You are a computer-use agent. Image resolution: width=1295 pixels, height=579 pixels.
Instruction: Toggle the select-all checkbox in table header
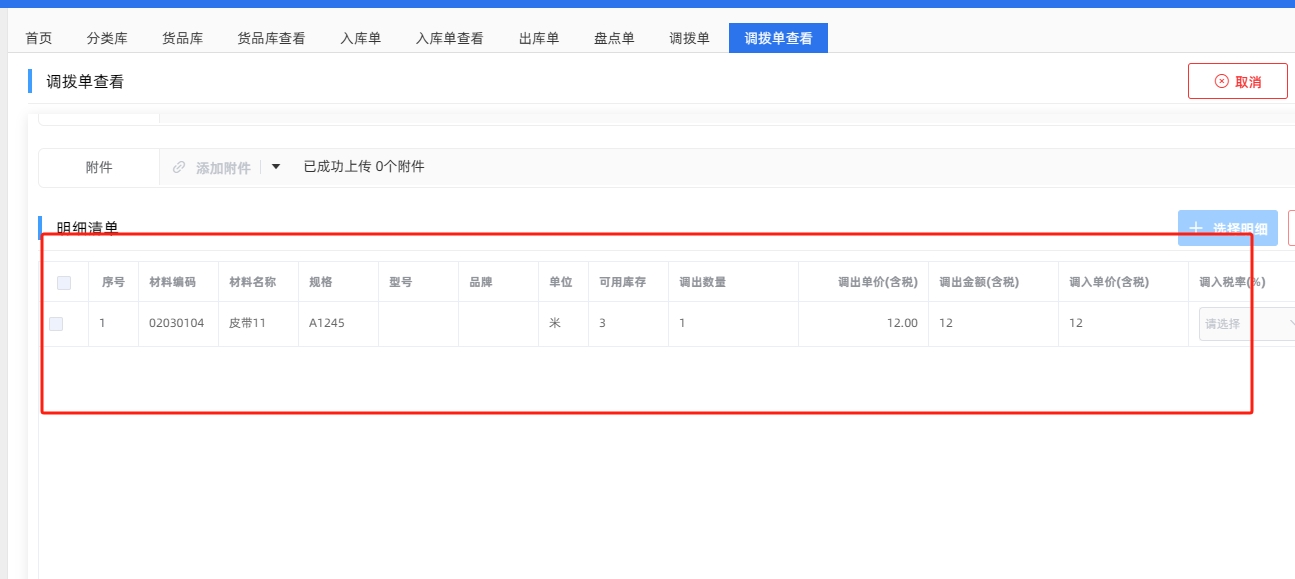64,283
